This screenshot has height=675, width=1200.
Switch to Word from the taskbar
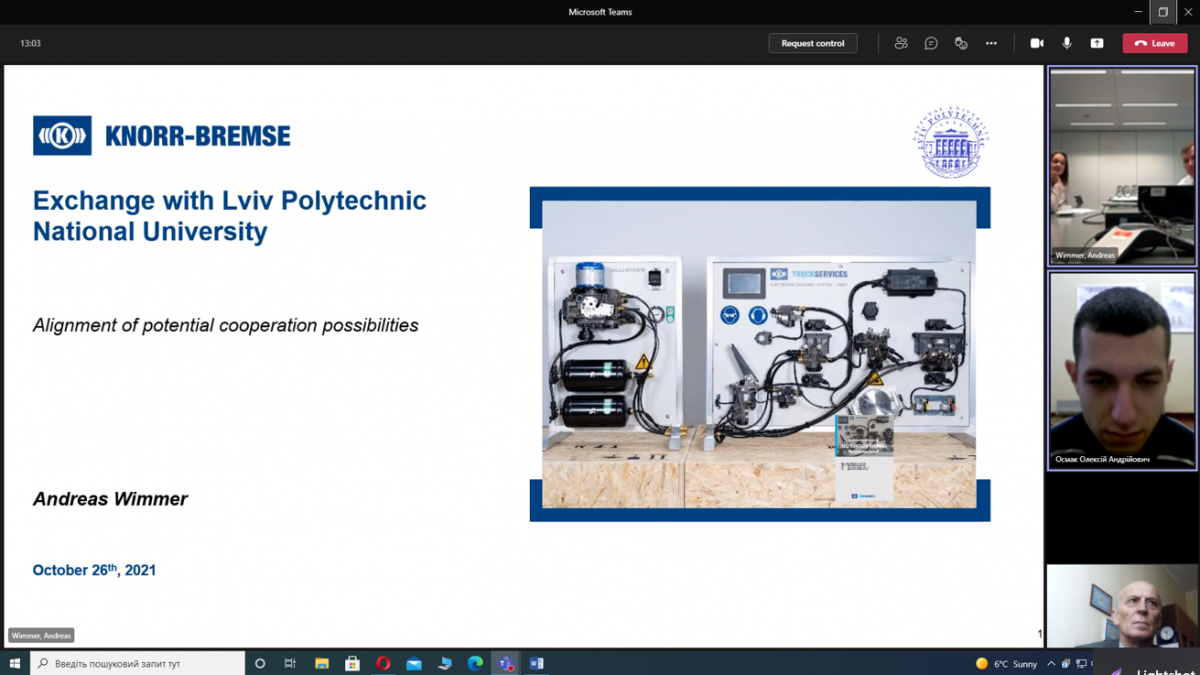(x=536, y=663)
